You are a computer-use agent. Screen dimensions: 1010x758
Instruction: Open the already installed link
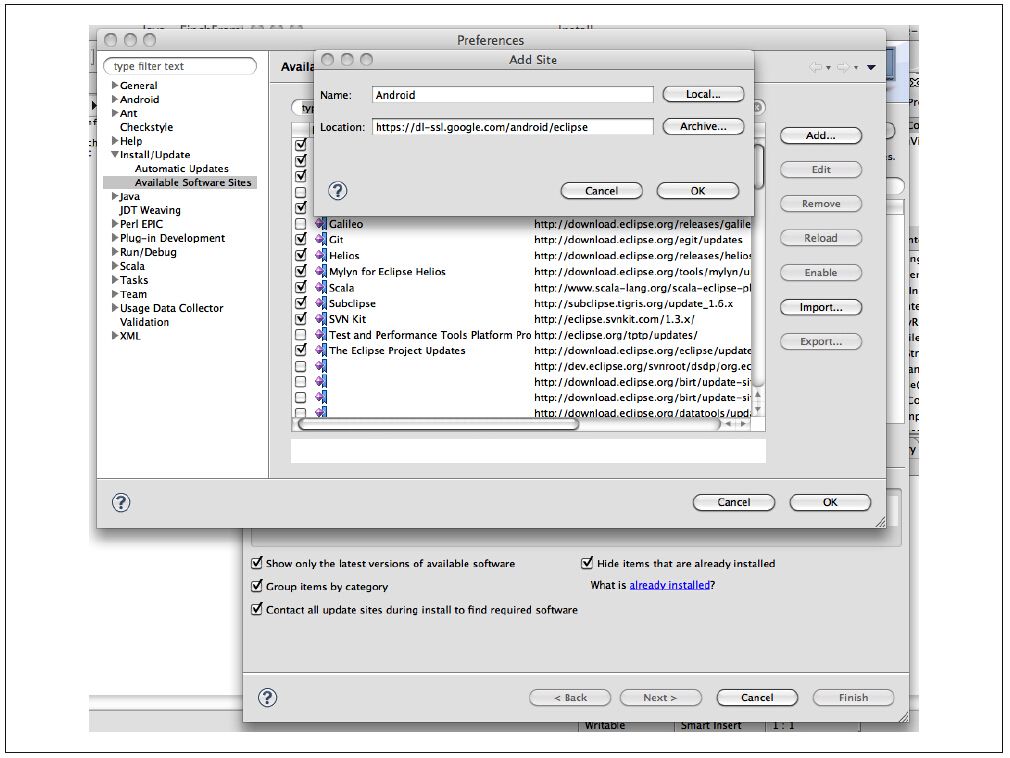(x=669, y=585)
